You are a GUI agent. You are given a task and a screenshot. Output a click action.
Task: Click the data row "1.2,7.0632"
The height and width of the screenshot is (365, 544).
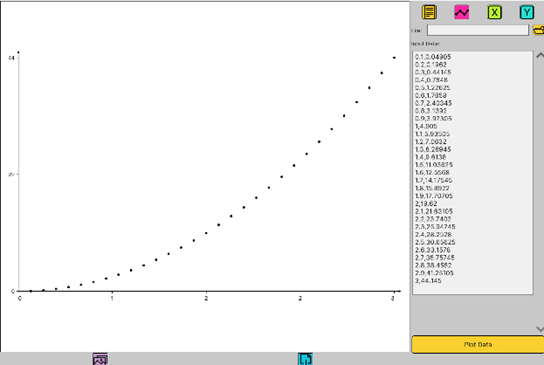pos(431,142)
